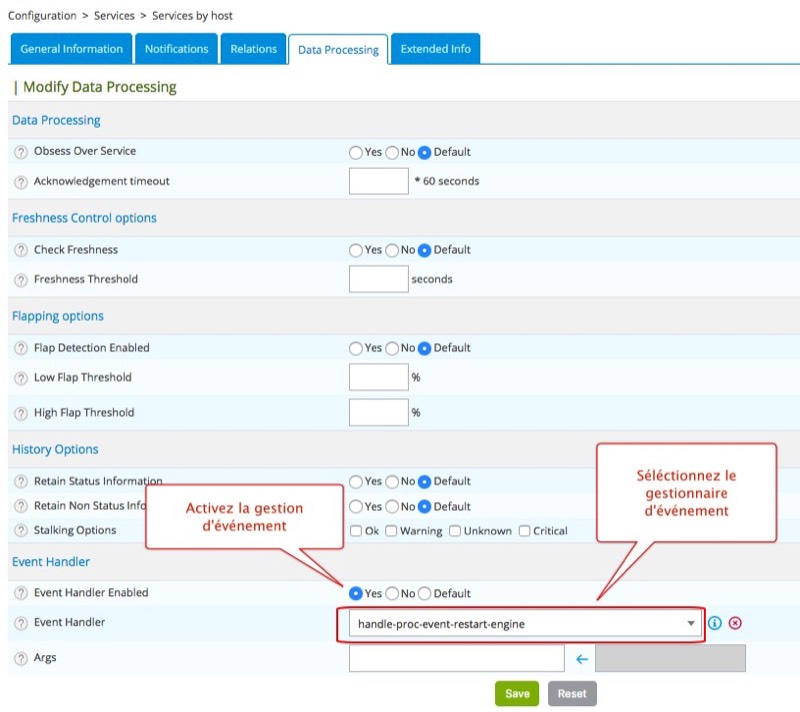
Task: Switch to the Notifications tab
Action: 176,49
